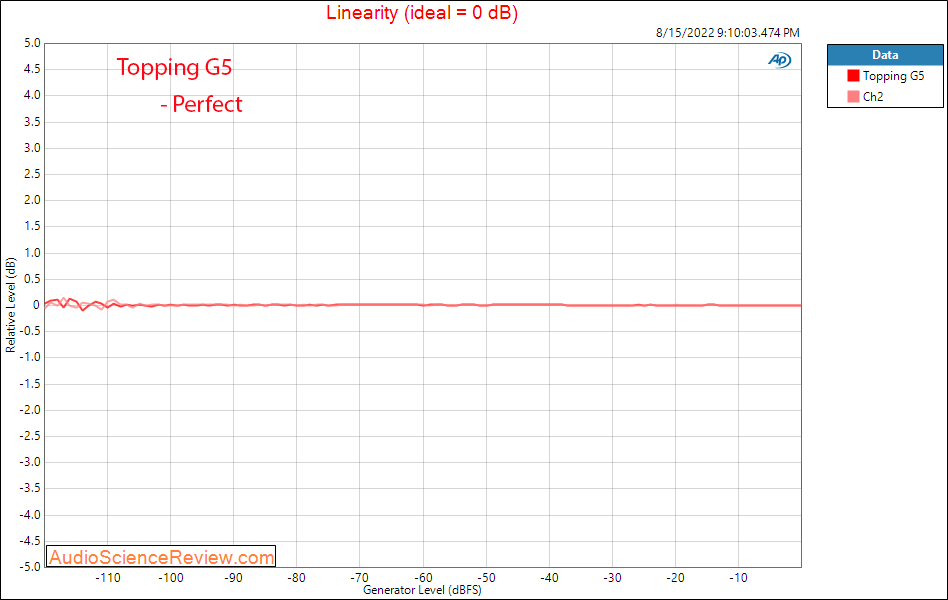948x600 pixels.
Task: Click the positive 2.5 y-axis tick label
Action: tap(32, 174)
